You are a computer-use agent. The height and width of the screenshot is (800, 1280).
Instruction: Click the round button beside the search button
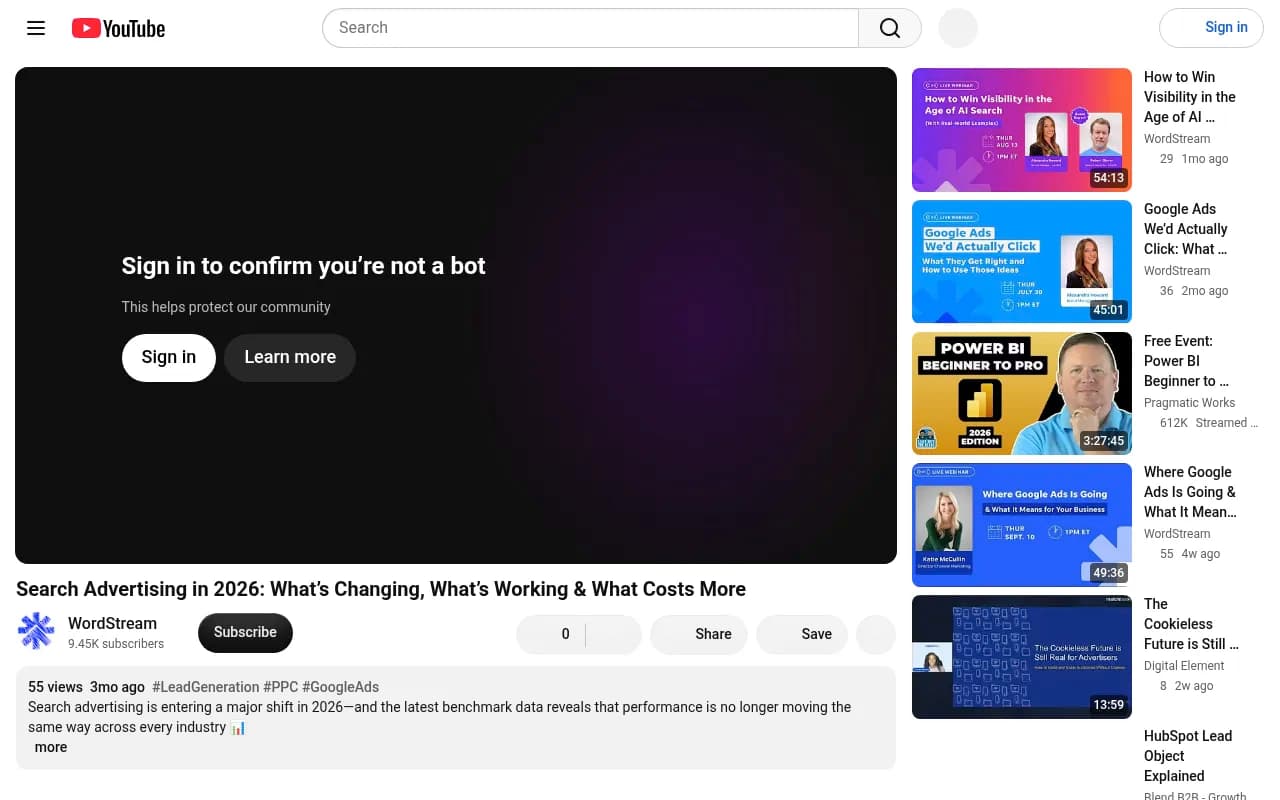[x=958, y=28]
